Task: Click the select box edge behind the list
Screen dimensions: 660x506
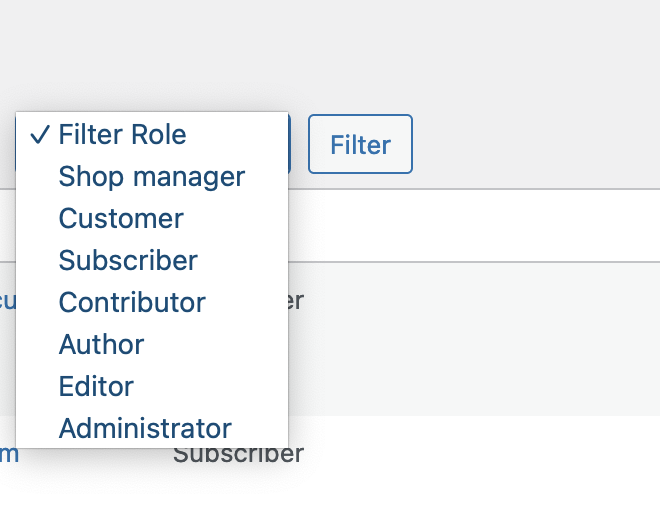Action: coord(290,144)
